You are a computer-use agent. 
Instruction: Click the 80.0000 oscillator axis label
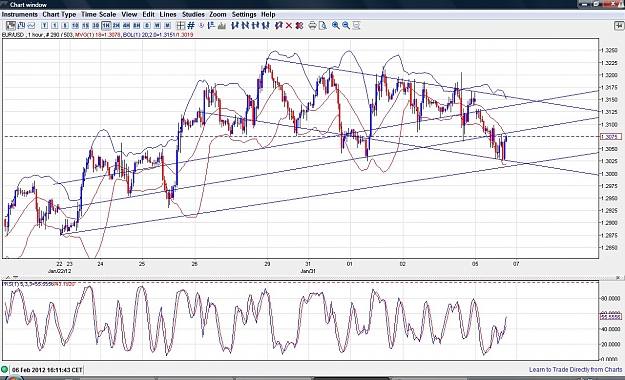tap(610, 298)
